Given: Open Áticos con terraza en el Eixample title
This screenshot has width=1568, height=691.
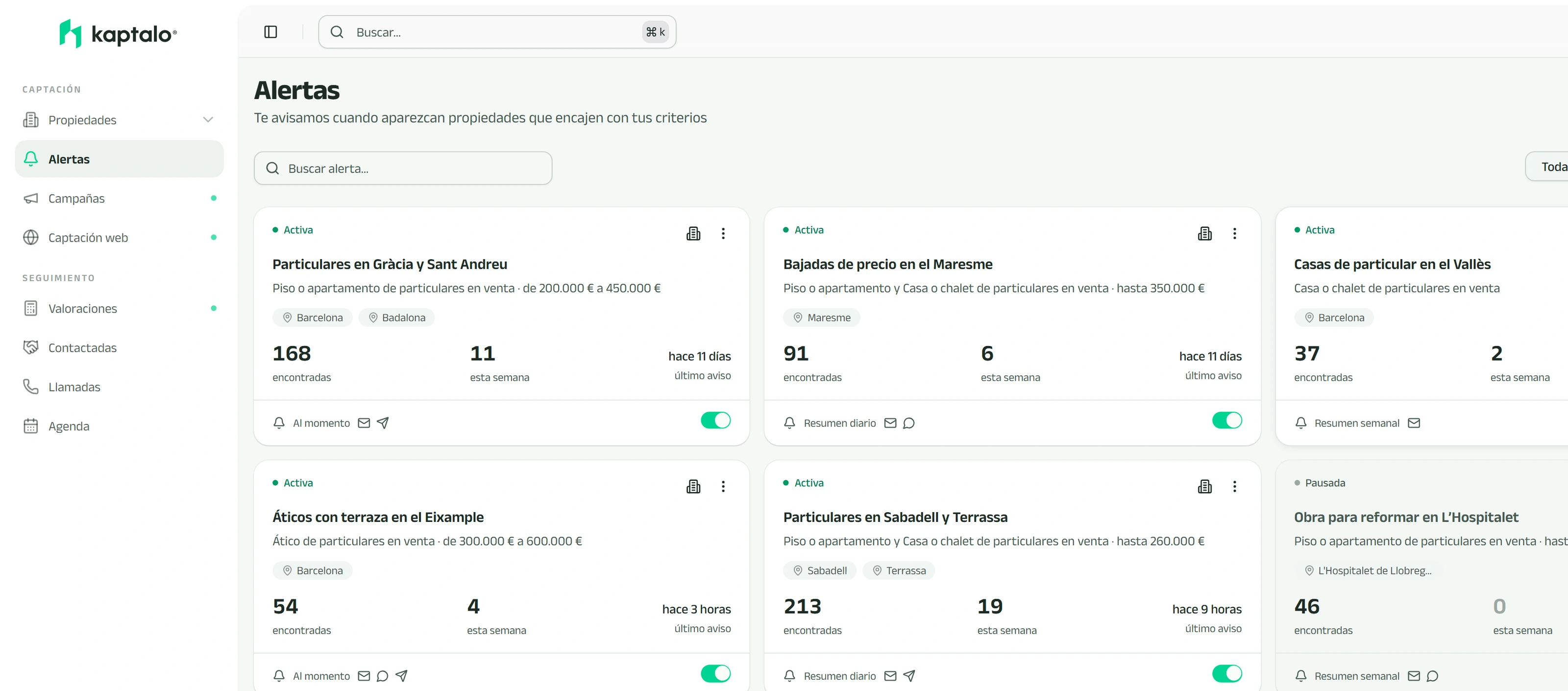Looking at the screenshot, I should pos(378,518).
